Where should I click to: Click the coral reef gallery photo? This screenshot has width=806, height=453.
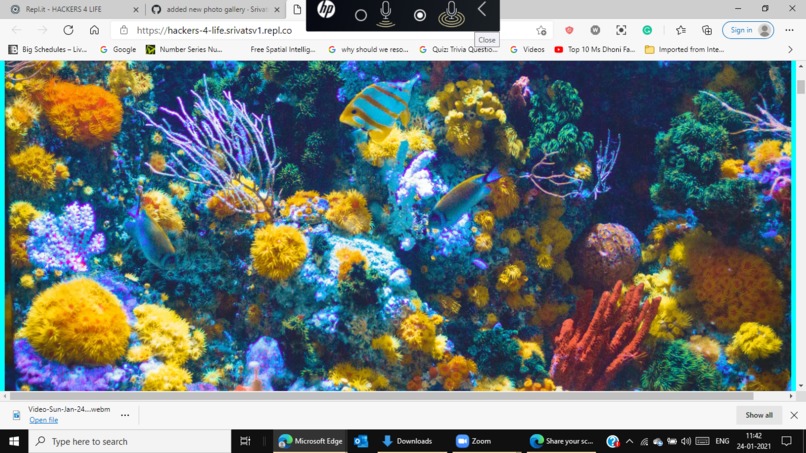click(398, 226)
